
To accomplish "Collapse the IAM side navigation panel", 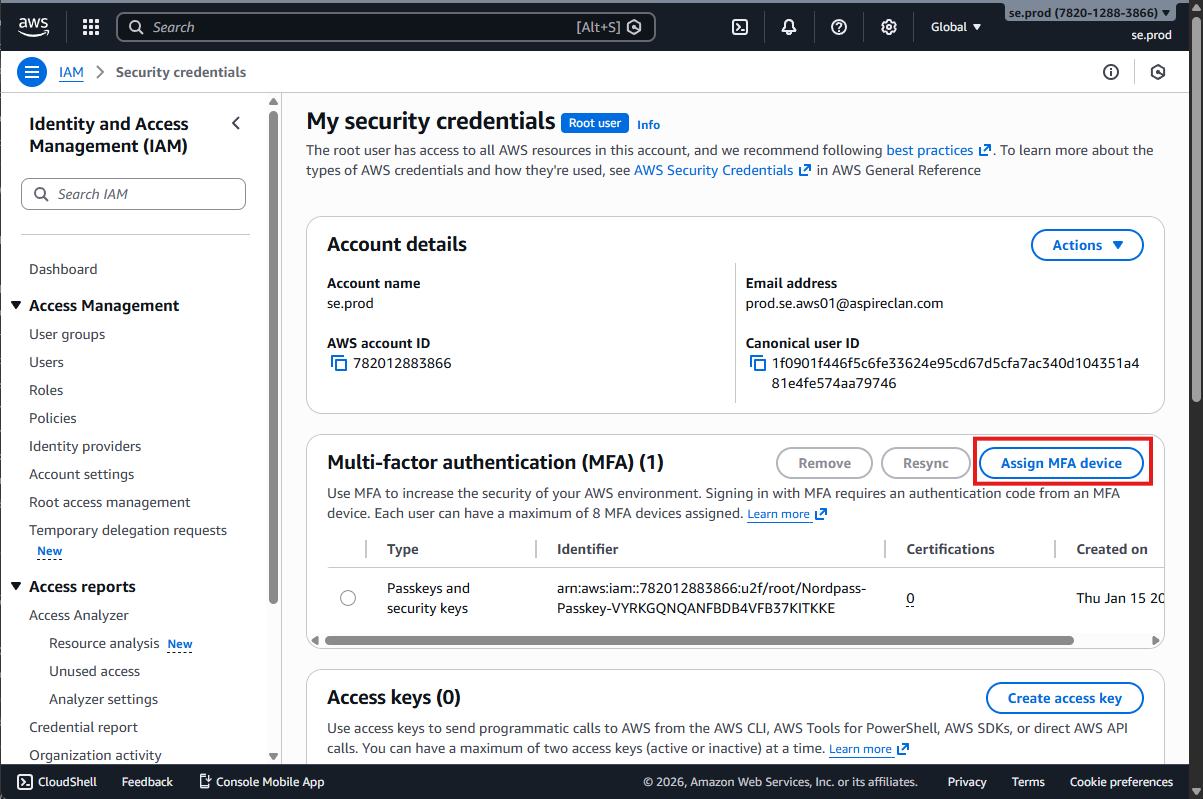I will 236,123.
